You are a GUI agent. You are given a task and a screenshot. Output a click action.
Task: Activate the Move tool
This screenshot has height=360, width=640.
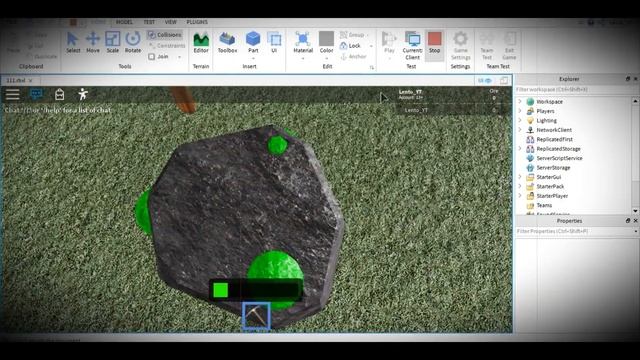[x=93, y=42]
